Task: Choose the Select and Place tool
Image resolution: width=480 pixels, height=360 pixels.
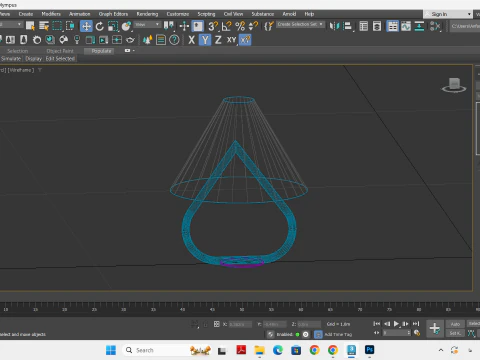Action: click(126, 26)
